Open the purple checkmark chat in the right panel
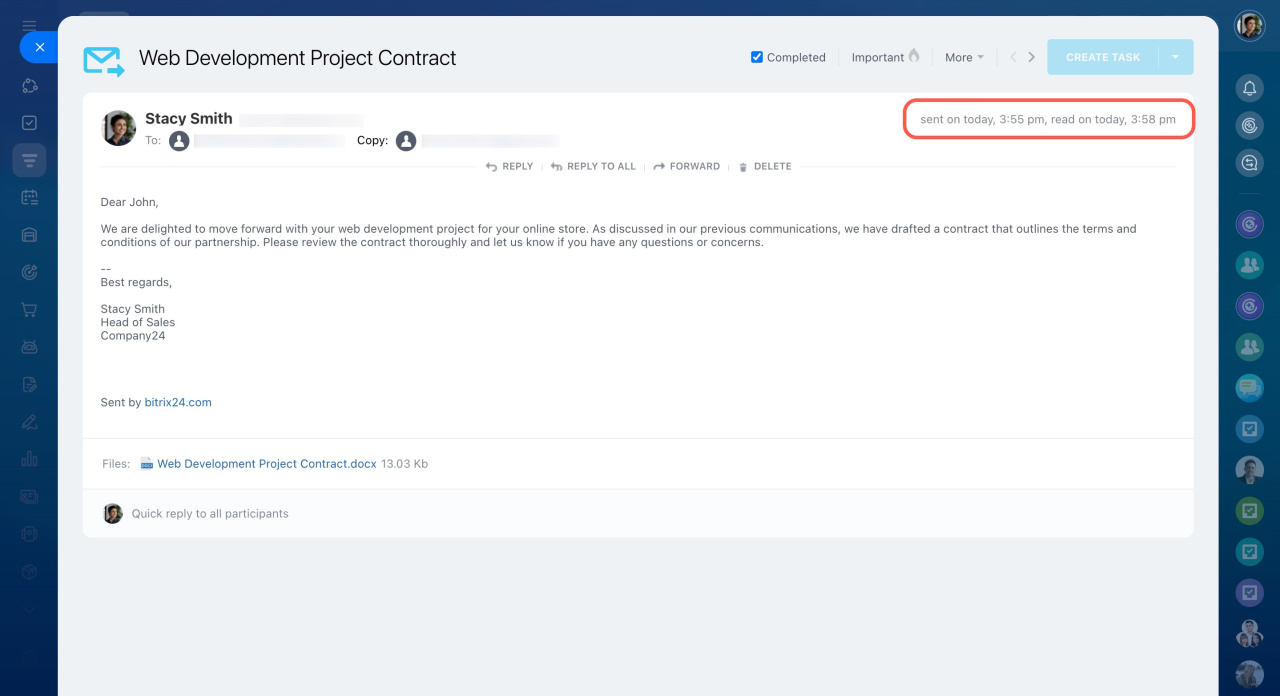Image resolution: width=1280 pixels, height=696 pixels. pos(1249,593)
